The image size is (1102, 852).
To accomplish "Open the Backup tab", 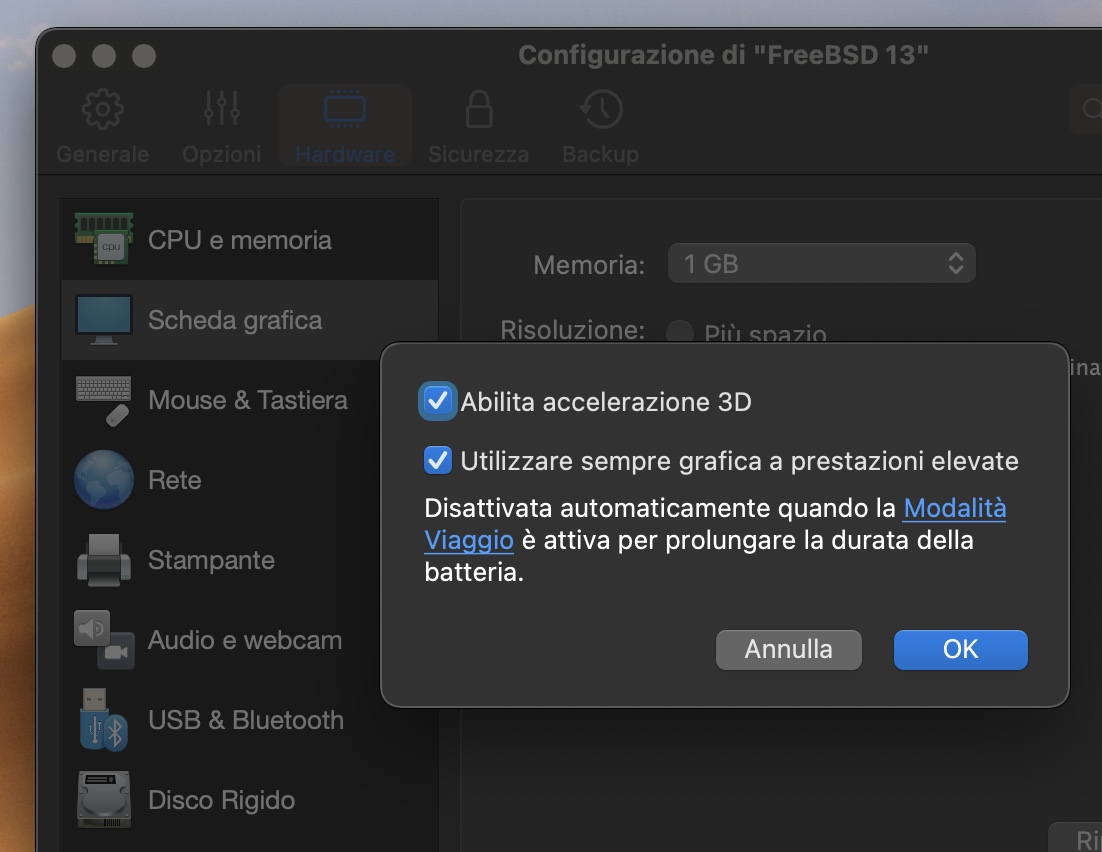I will point(600,127).
